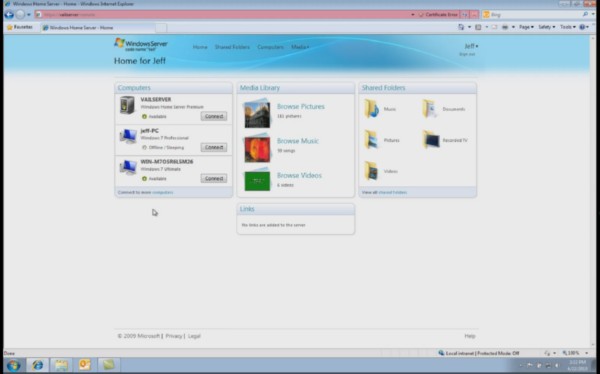Open the Safety menu
Screen dimensions: 600x374
click(546, 27)
